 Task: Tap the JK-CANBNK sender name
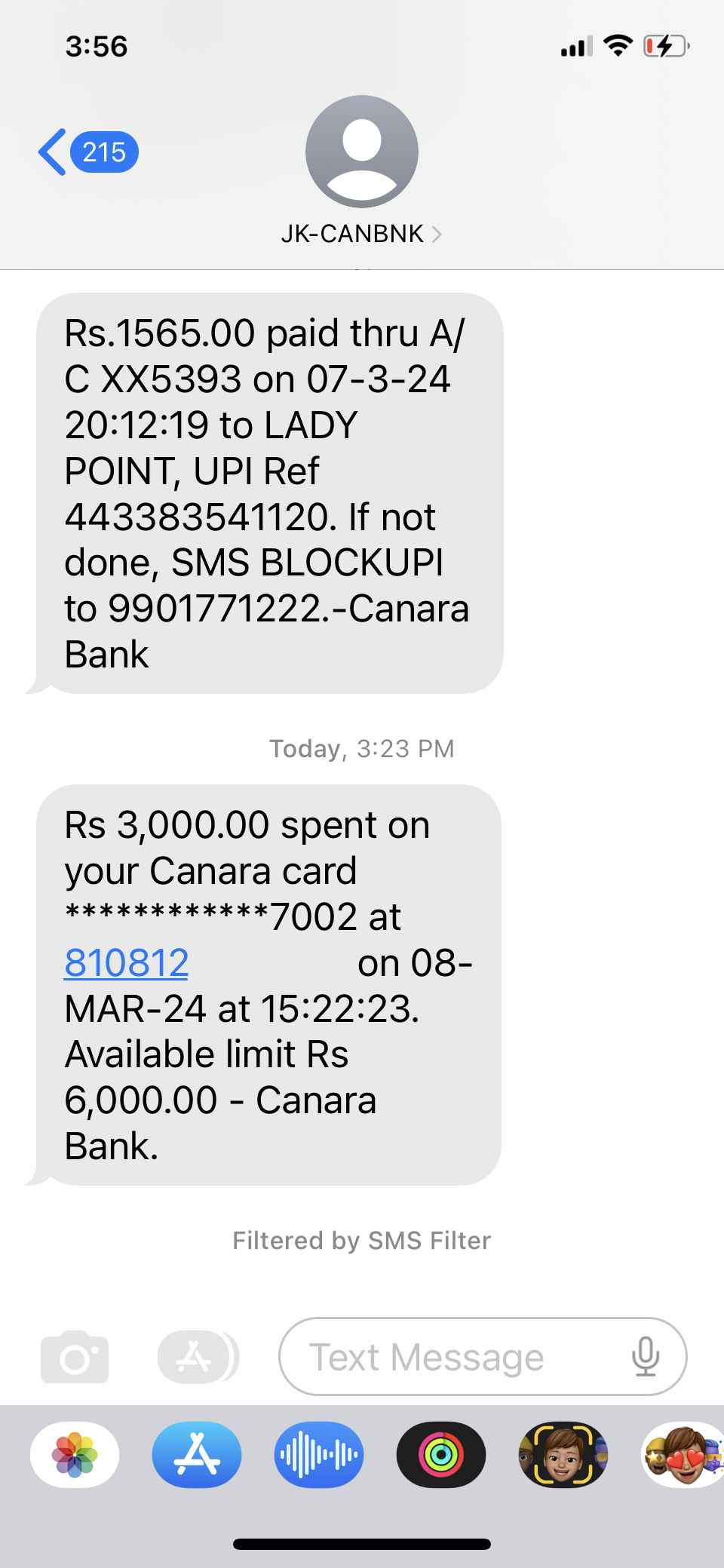[x=352, y=235]
